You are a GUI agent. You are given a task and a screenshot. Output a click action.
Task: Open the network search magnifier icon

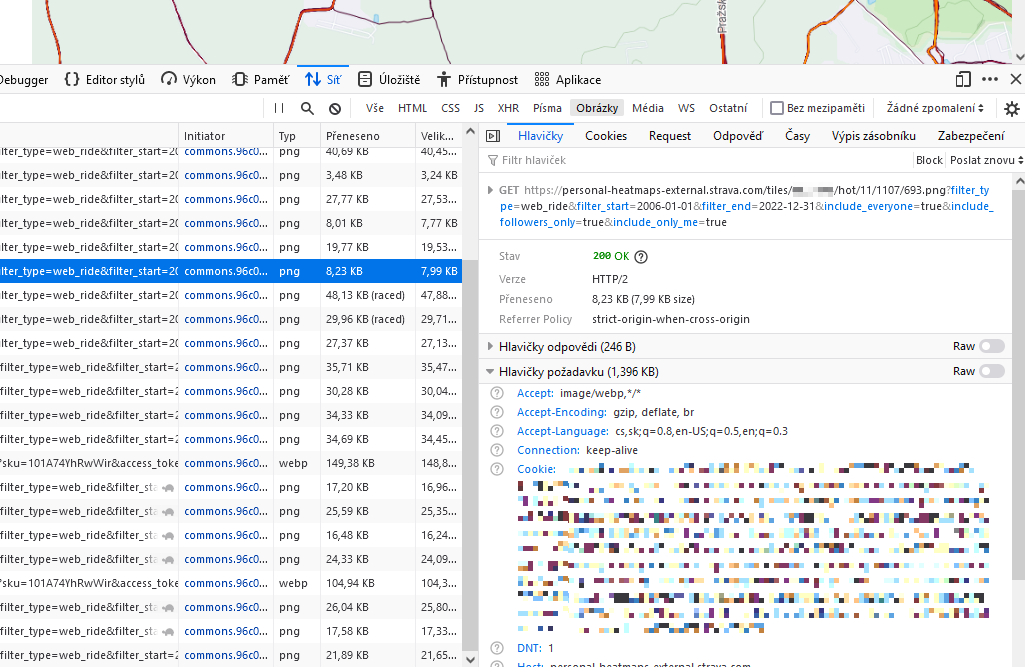tap(307, 108)
